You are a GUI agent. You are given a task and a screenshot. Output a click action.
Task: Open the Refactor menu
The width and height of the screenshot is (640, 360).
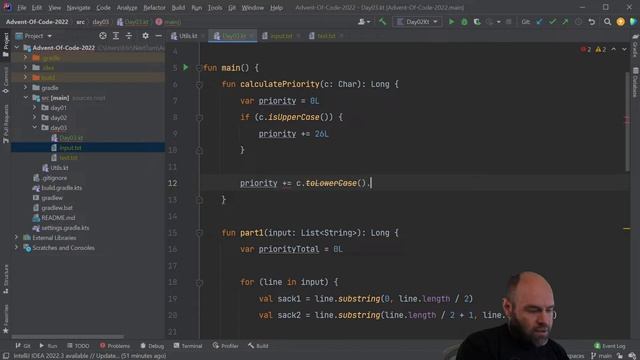[x=154, y=7]
